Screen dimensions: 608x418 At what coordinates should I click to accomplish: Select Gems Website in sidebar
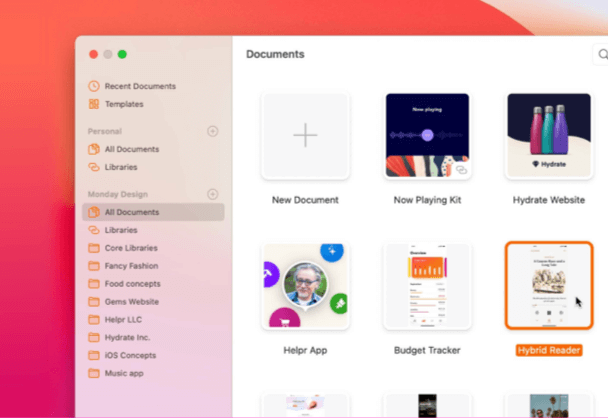click(131, 302)
